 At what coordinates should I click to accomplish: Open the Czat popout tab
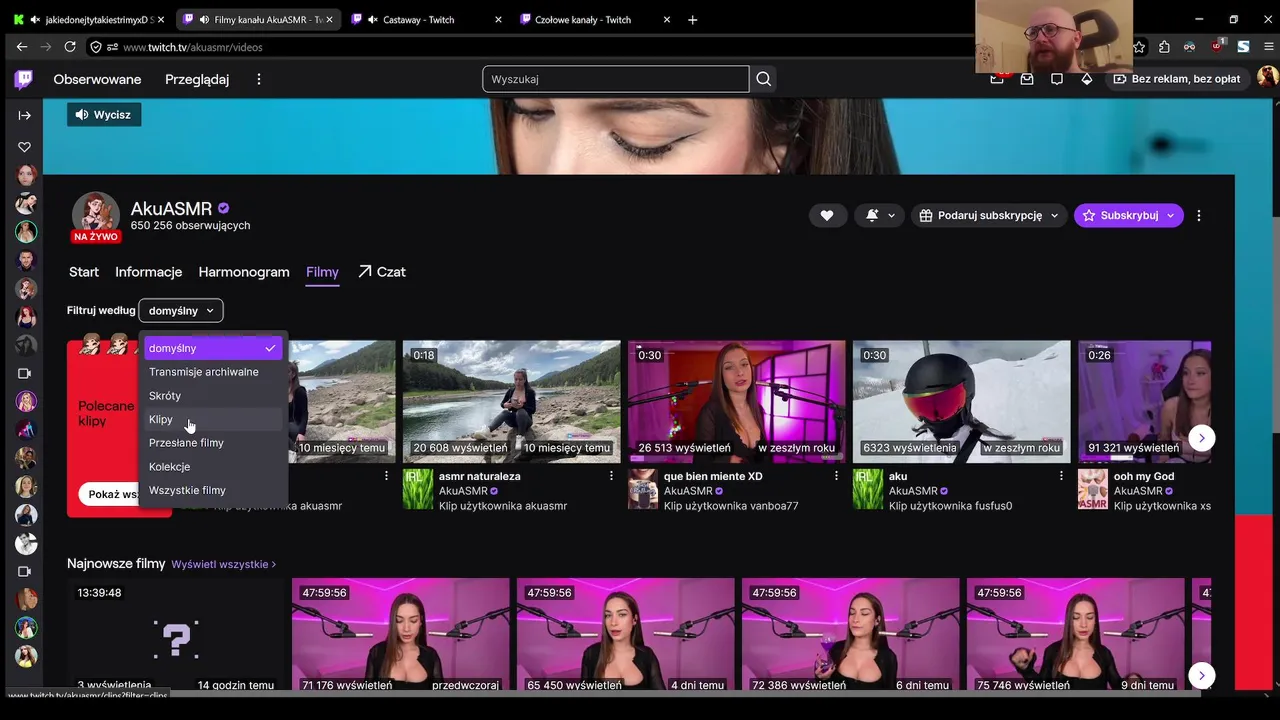click(x=382, y=272)
